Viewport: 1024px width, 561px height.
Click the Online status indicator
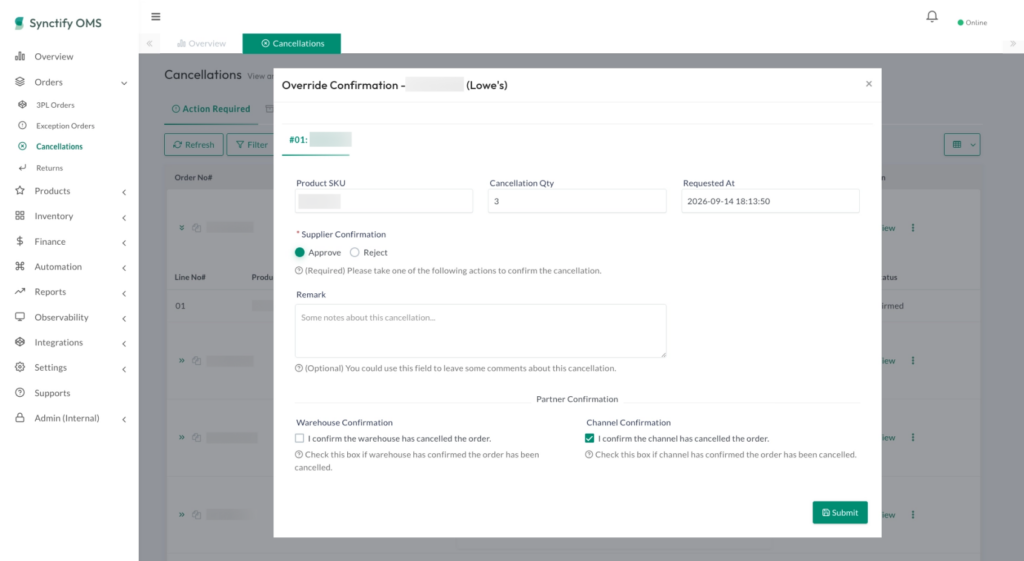(x=972, y=22)
